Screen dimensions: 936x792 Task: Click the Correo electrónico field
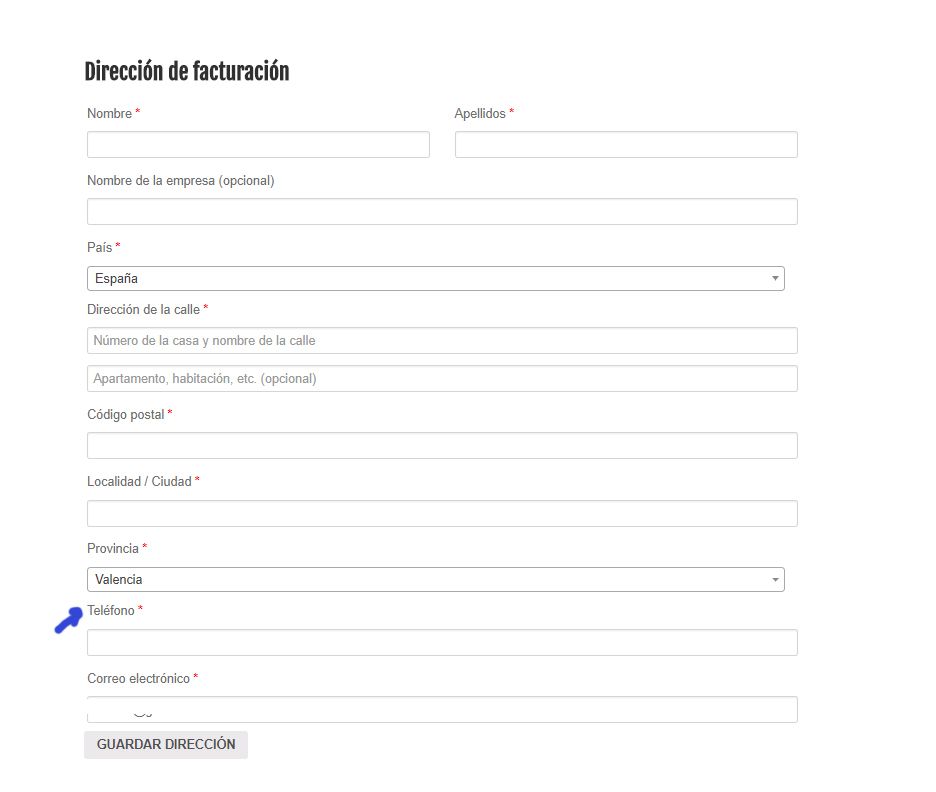pyautogui.click(x=442, y=709)
